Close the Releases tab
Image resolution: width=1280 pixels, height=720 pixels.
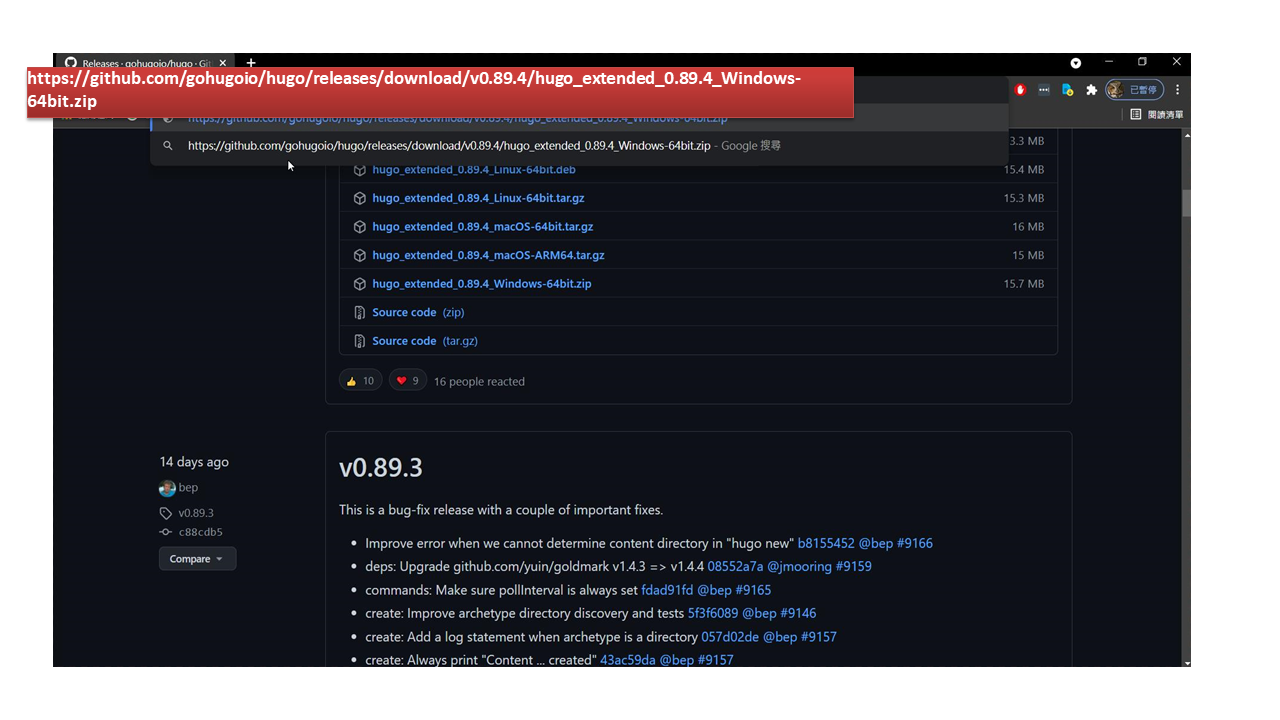[x=223, y=63]
